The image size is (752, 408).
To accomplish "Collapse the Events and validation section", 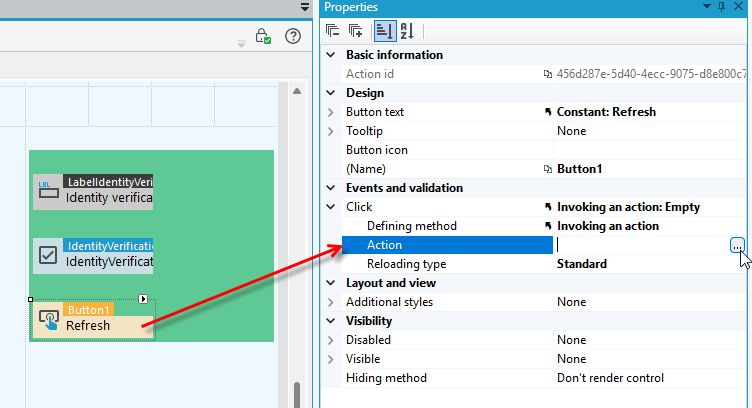I will click(x=331, y=187).
